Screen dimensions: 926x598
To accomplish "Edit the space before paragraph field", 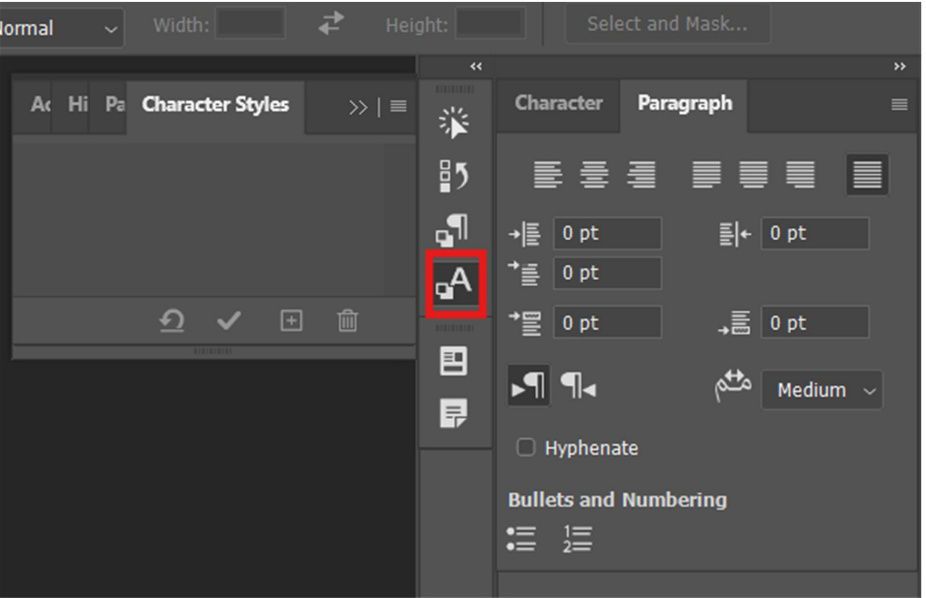I will [607, 323].
